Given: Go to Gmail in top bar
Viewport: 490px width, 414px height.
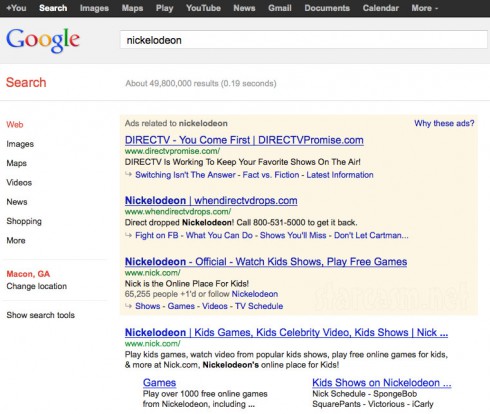Looking at the screenshot, I should 280,8.
